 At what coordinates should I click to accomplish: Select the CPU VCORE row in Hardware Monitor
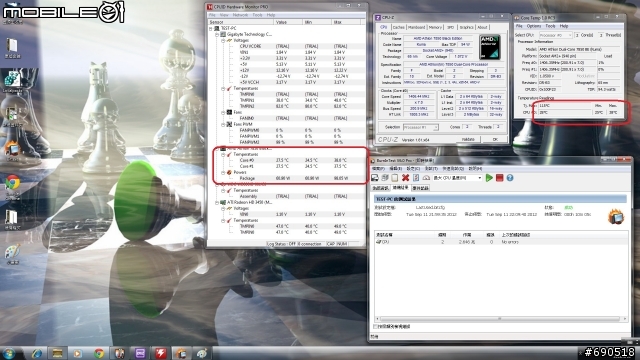[x=287, y=46]
